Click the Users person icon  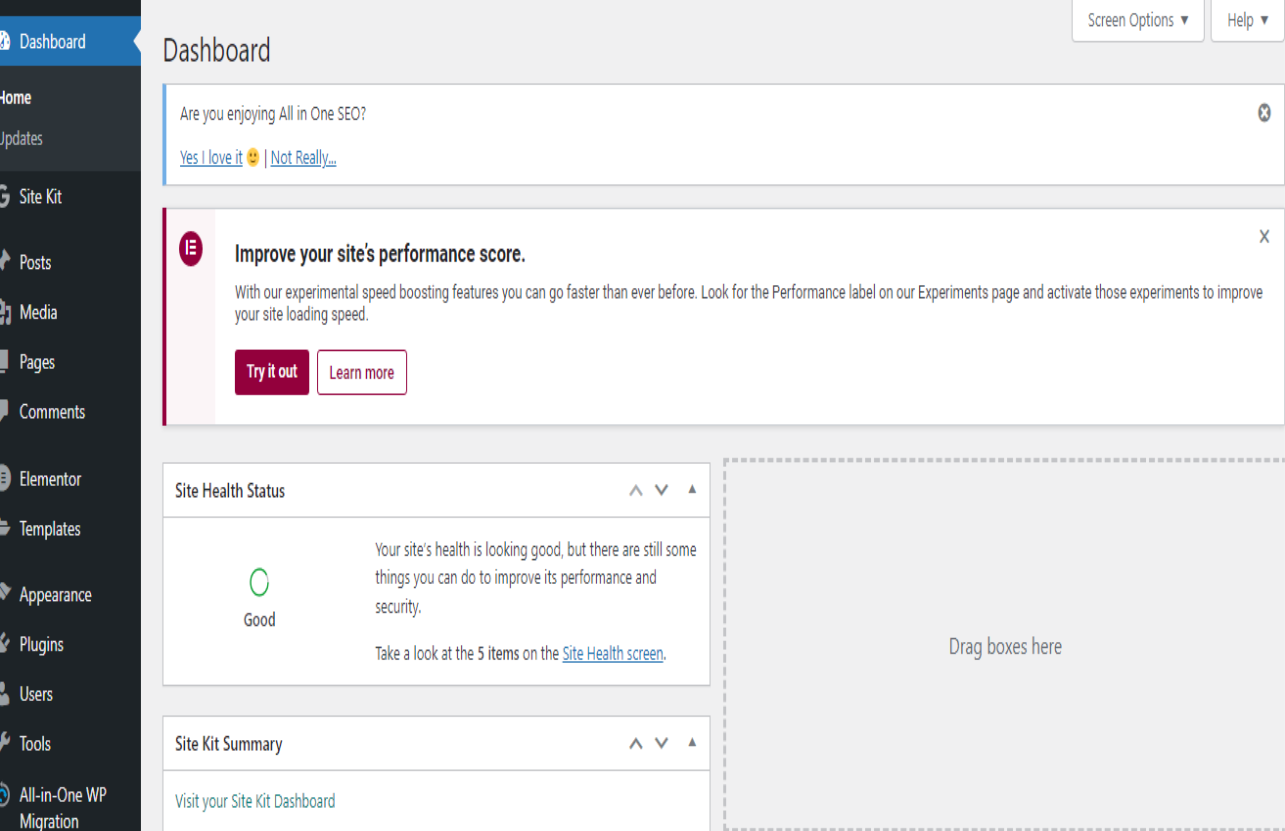[3, 694]
